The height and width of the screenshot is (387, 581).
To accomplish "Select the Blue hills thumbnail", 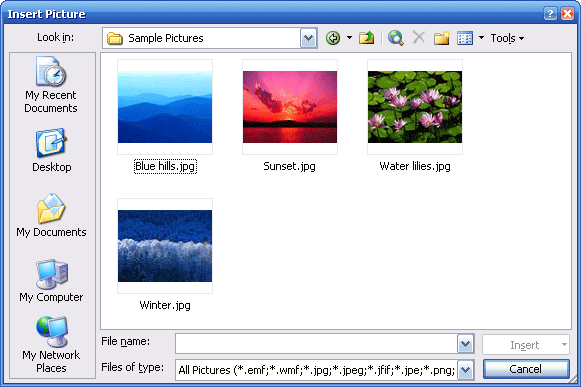I will (x=165, y=107).
